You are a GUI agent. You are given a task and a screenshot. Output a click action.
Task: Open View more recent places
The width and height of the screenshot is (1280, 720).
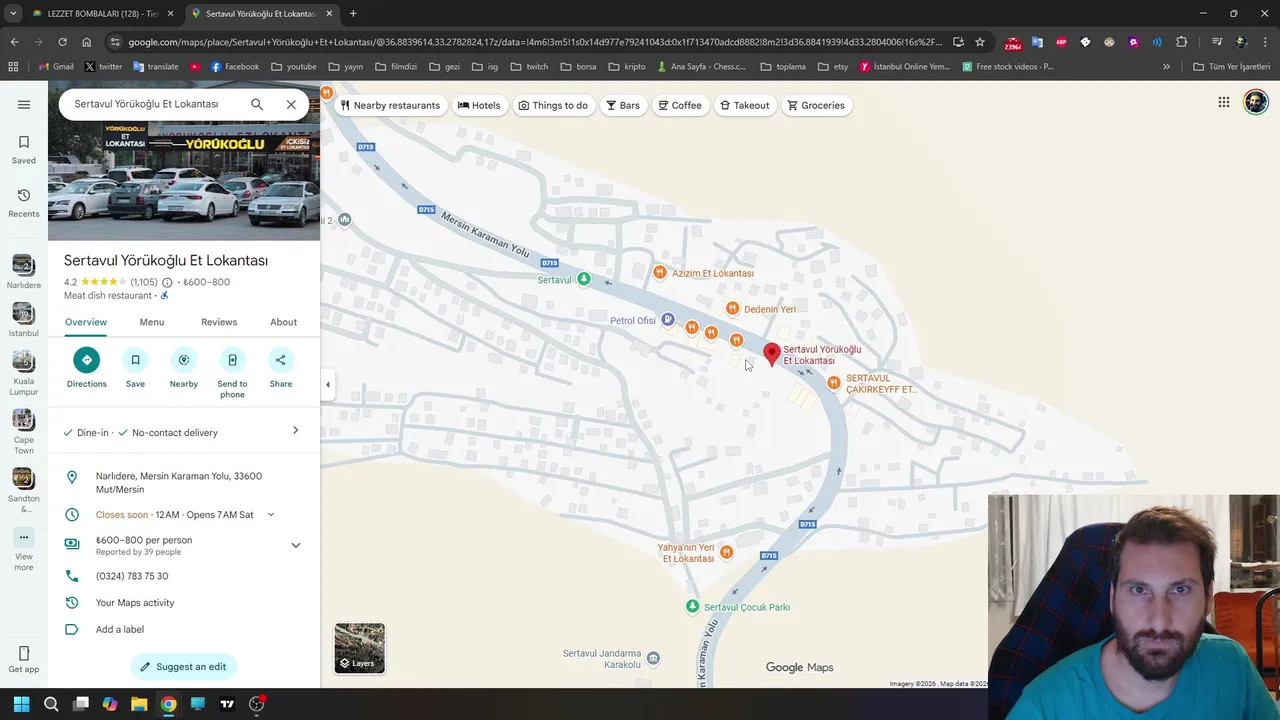click(24, 548)
